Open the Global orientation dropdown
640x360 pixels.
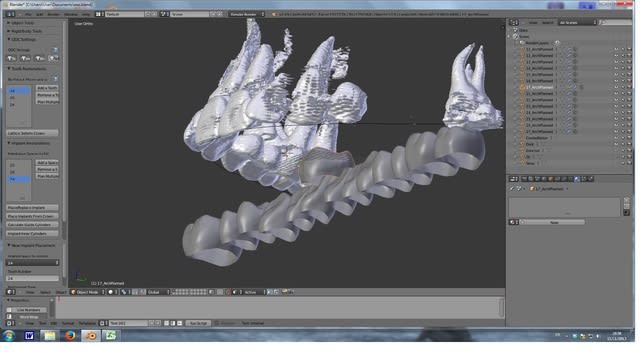[158, 292]
